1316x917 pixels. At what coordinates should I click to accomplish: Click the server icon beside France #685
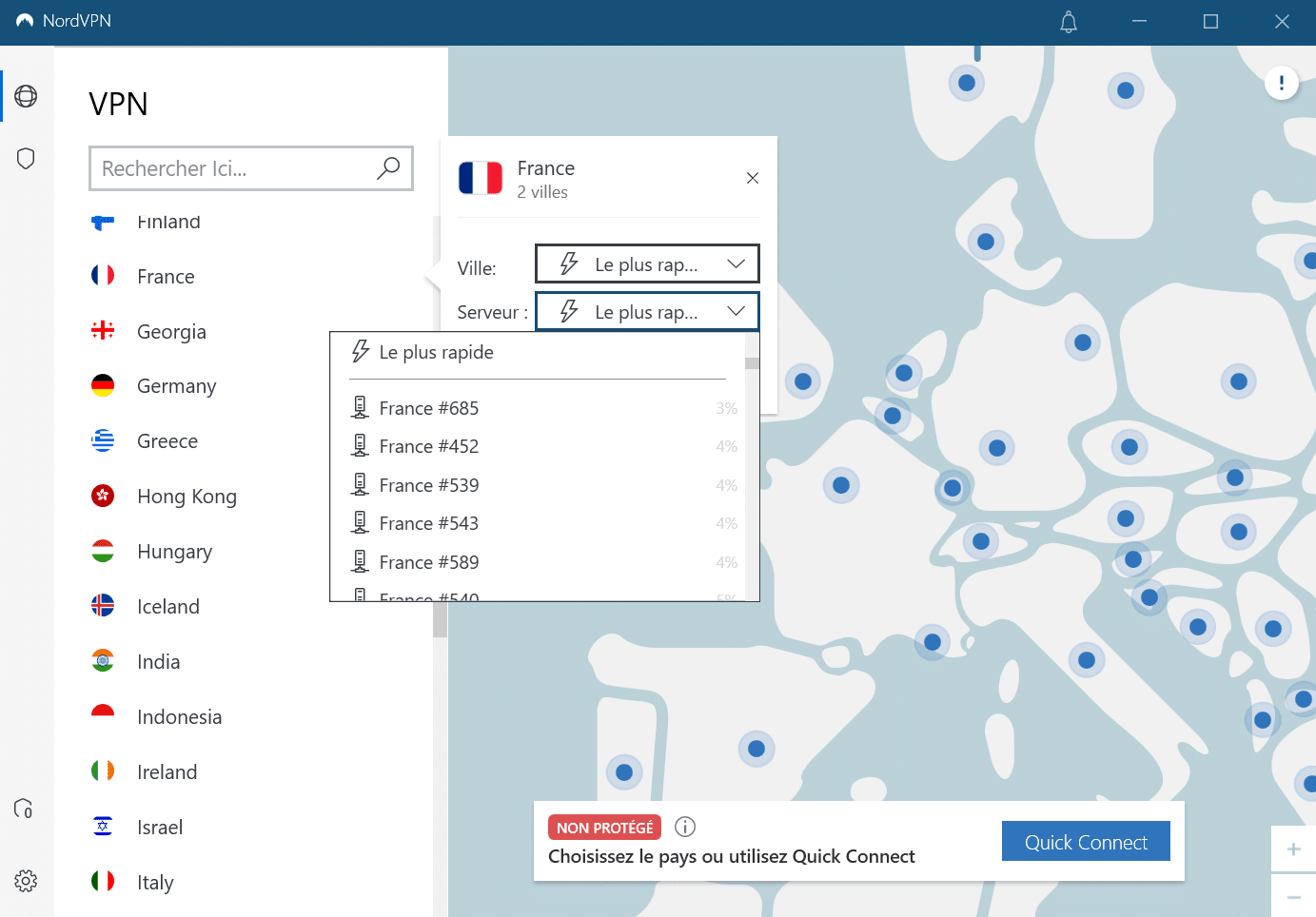coord(360,407)
